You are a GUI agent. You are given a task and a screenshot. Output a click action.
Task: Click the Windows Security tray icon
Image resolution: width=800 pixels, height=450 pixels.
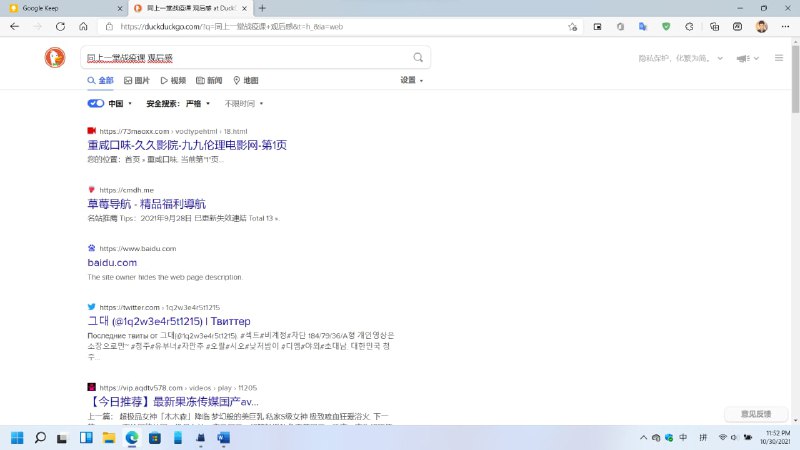point(669,437)
